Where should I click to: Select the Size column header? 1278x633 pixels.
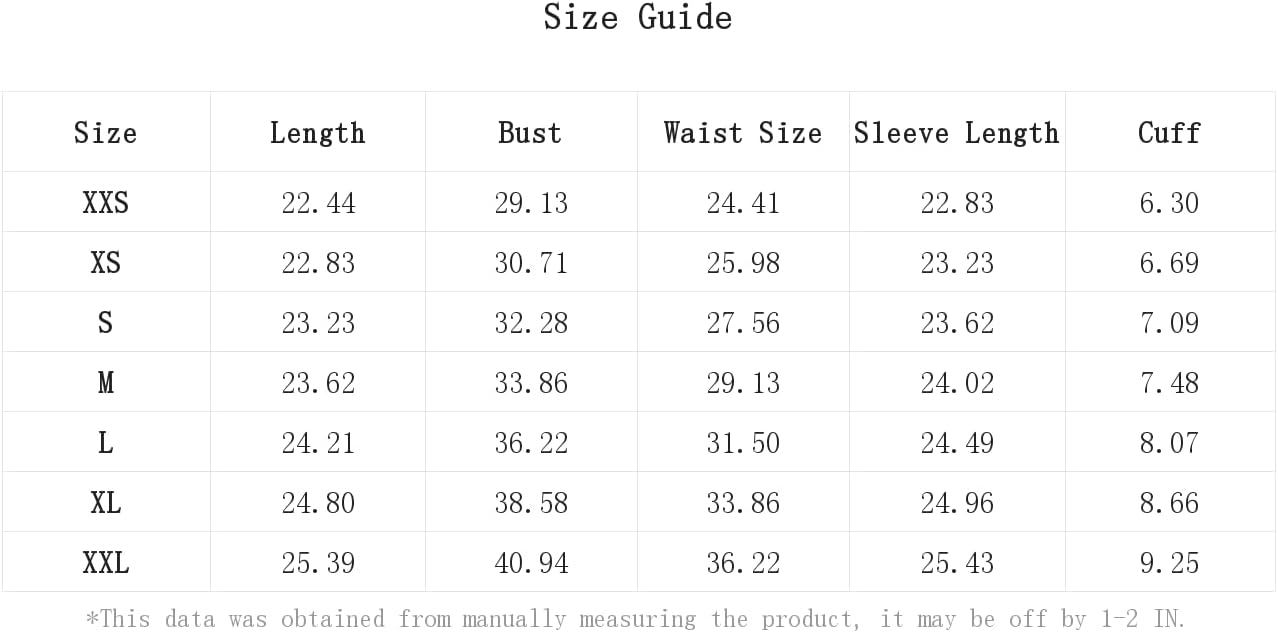click(105, 132)
